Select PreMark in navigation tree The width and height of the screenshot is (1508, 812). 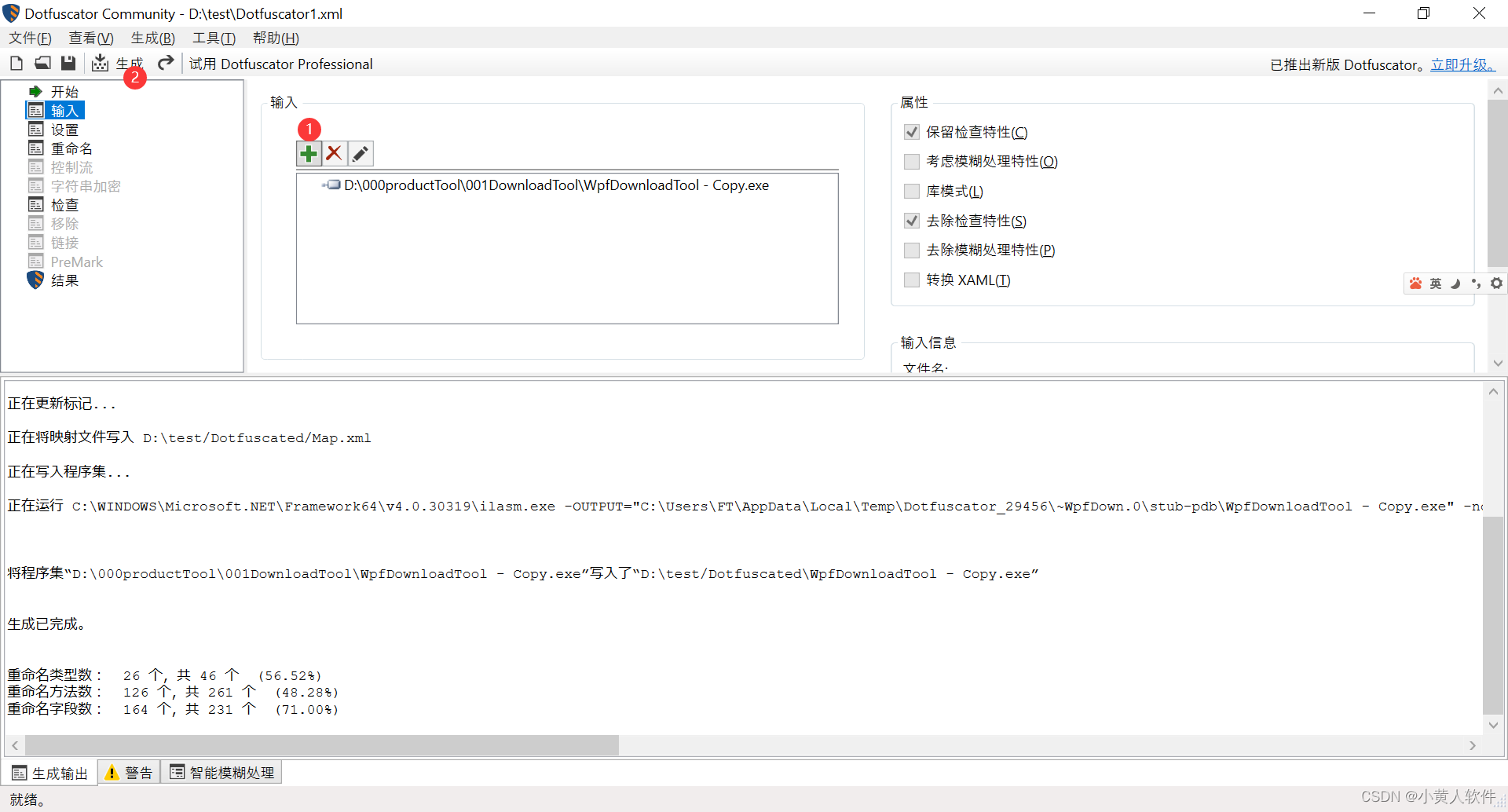click(76, 262)
